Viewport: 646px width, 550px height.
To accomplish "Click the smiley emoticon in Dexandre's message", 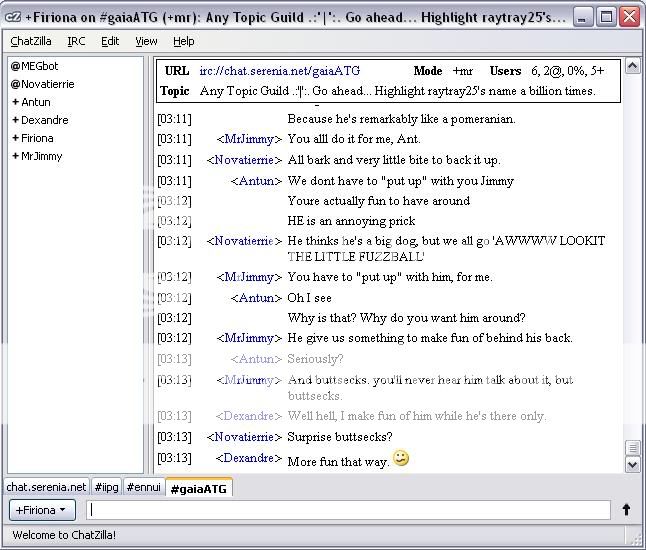I will (x=401, y=458).
